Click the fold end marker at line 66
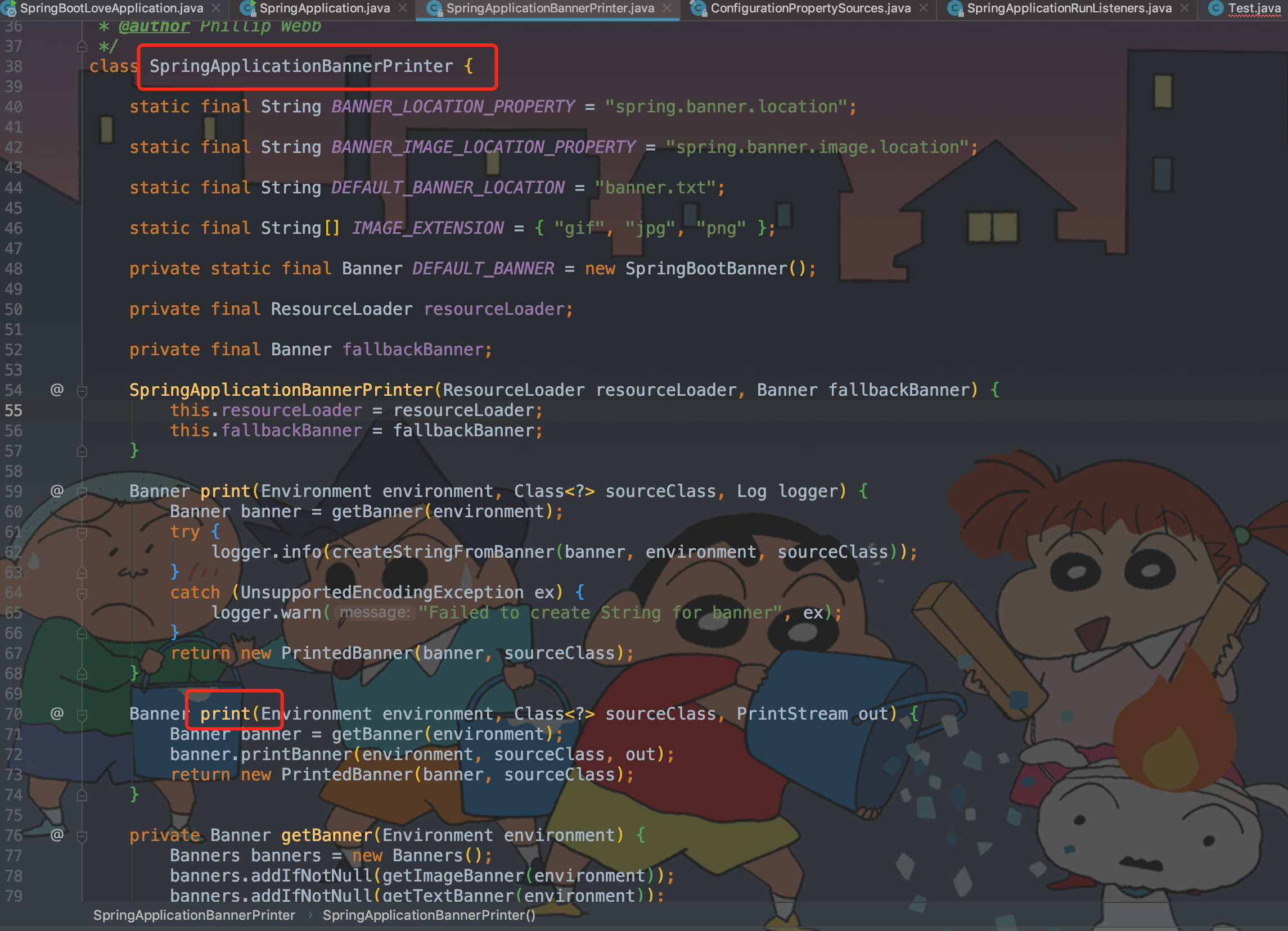The image size is (1288, 931). [82, 634]
